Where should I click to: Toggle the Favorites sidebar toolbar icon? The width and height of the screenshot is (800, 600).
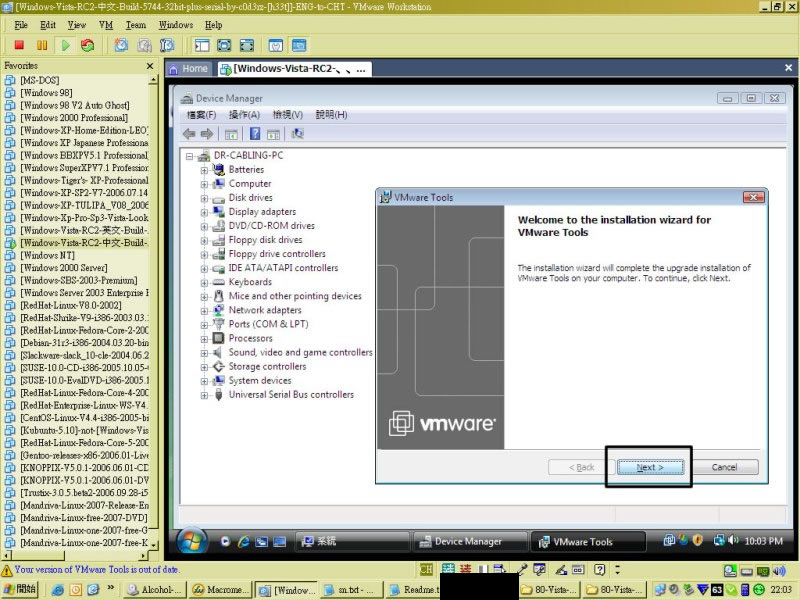(202, 45)
